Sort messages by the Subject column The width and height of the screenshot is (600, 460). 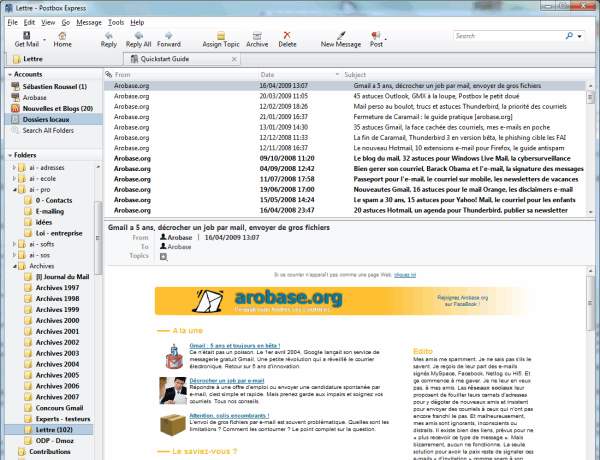click(463, 74)
